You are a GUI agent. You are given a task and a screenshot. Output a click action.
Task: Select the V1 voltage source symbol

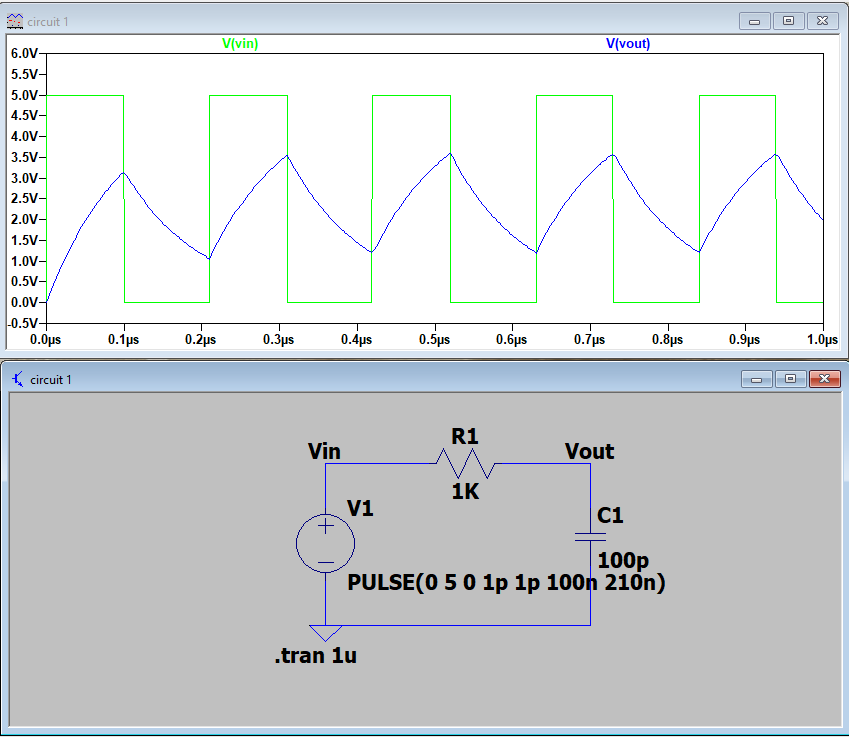pos(325,545)
